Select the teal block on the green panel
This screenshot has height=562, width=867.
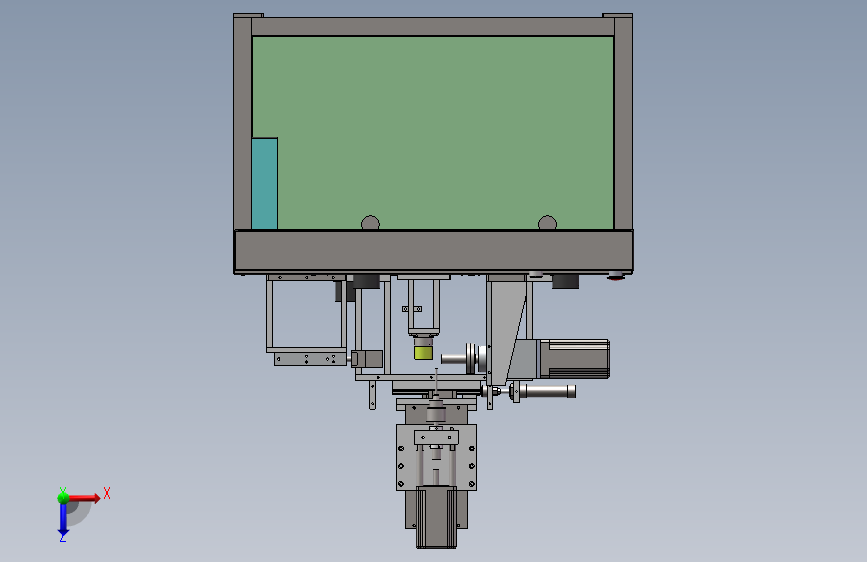265,184
